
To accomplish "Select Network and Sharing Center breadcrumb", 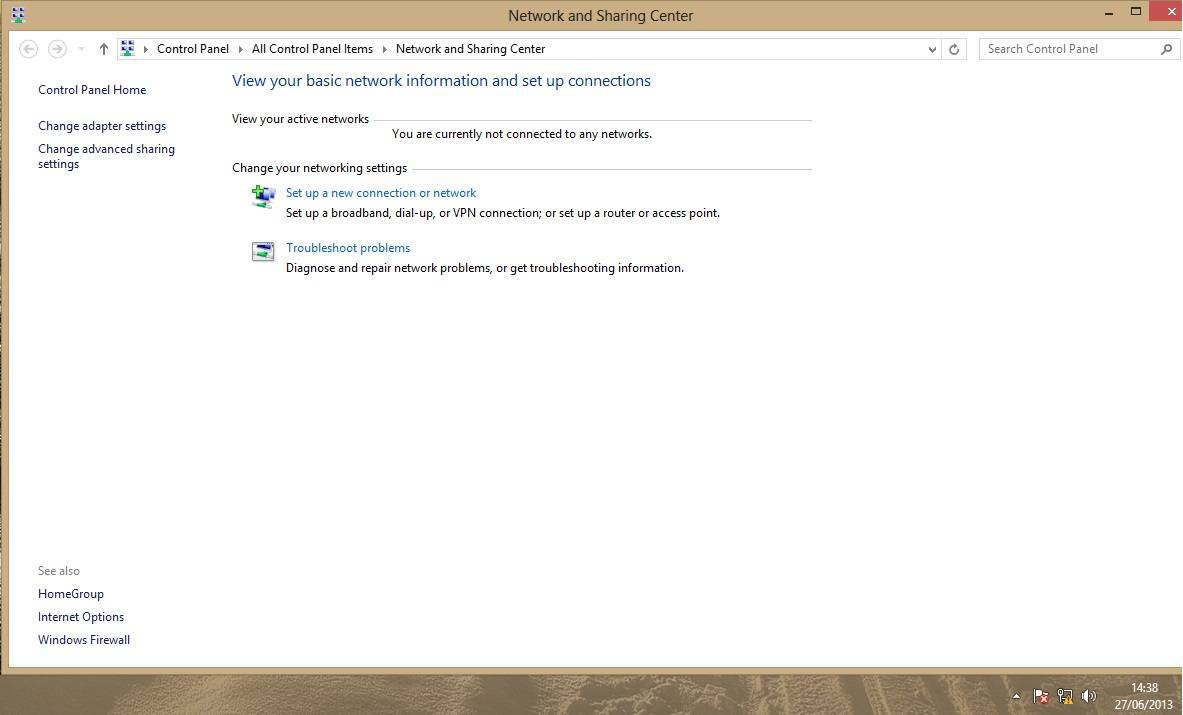I will click(470, 49).
